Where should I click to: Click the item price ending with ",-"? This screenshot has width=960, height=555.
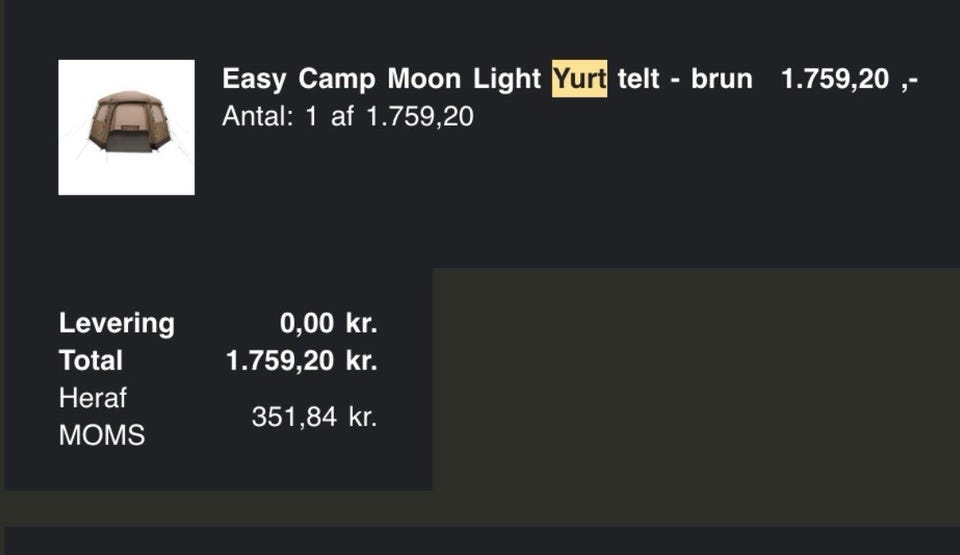point(848,79)
